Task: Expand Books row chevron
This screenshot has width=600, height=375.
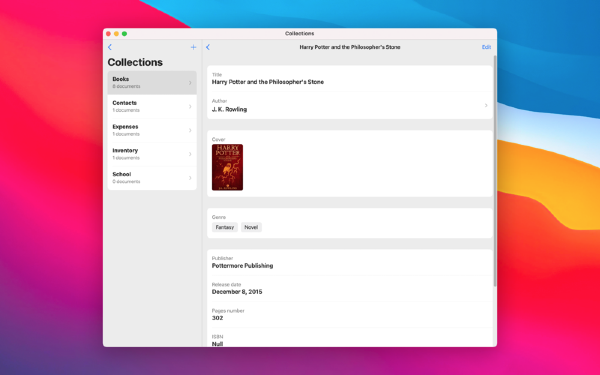Action: click(x=190, y=83)
